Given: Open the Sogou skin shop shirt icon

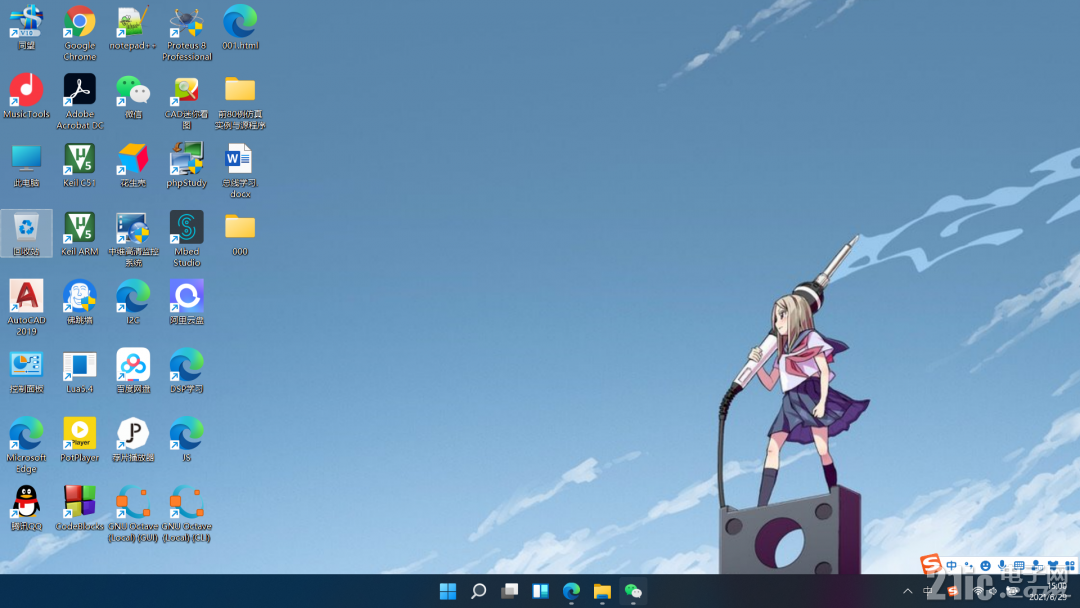Looking at the screenshot, I should click(x=1053, y=565).
